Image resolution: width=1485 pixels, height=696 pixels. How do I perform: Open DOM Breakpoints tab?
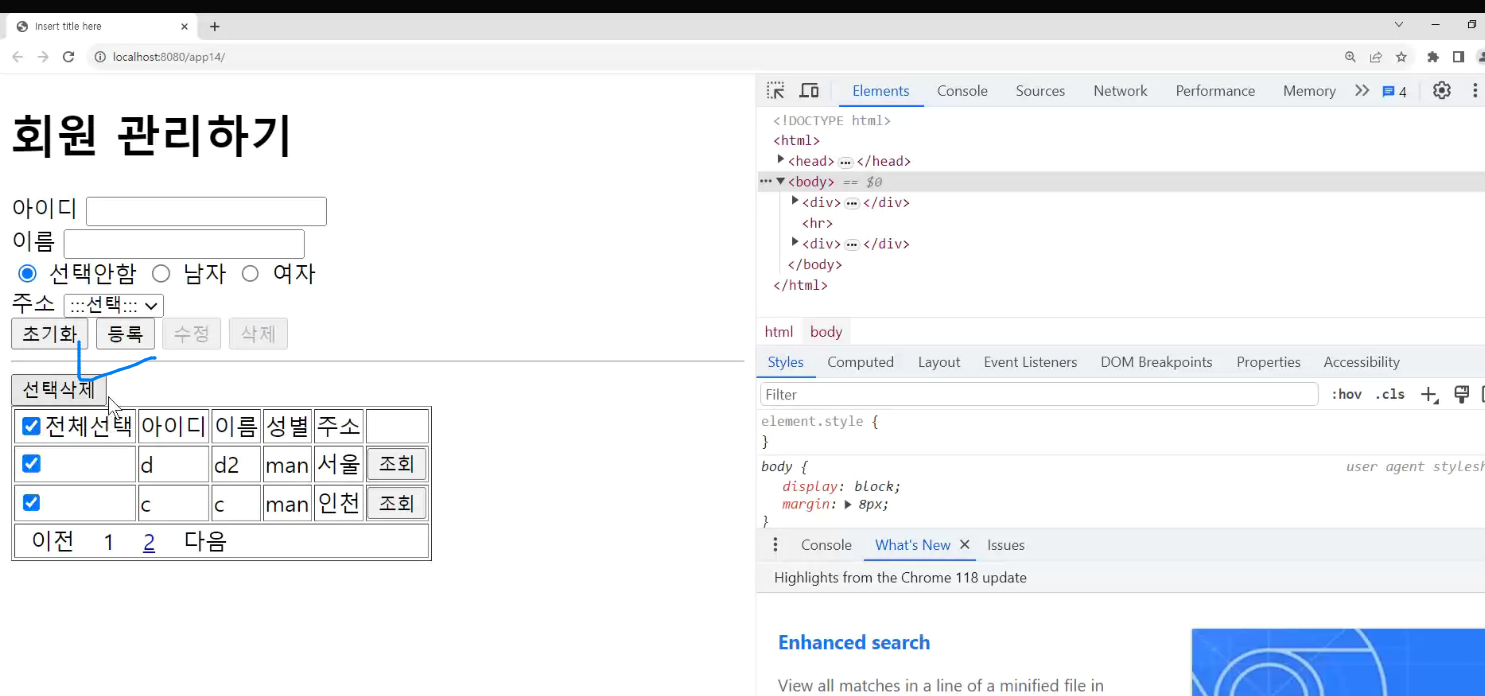click(1156, 362)
